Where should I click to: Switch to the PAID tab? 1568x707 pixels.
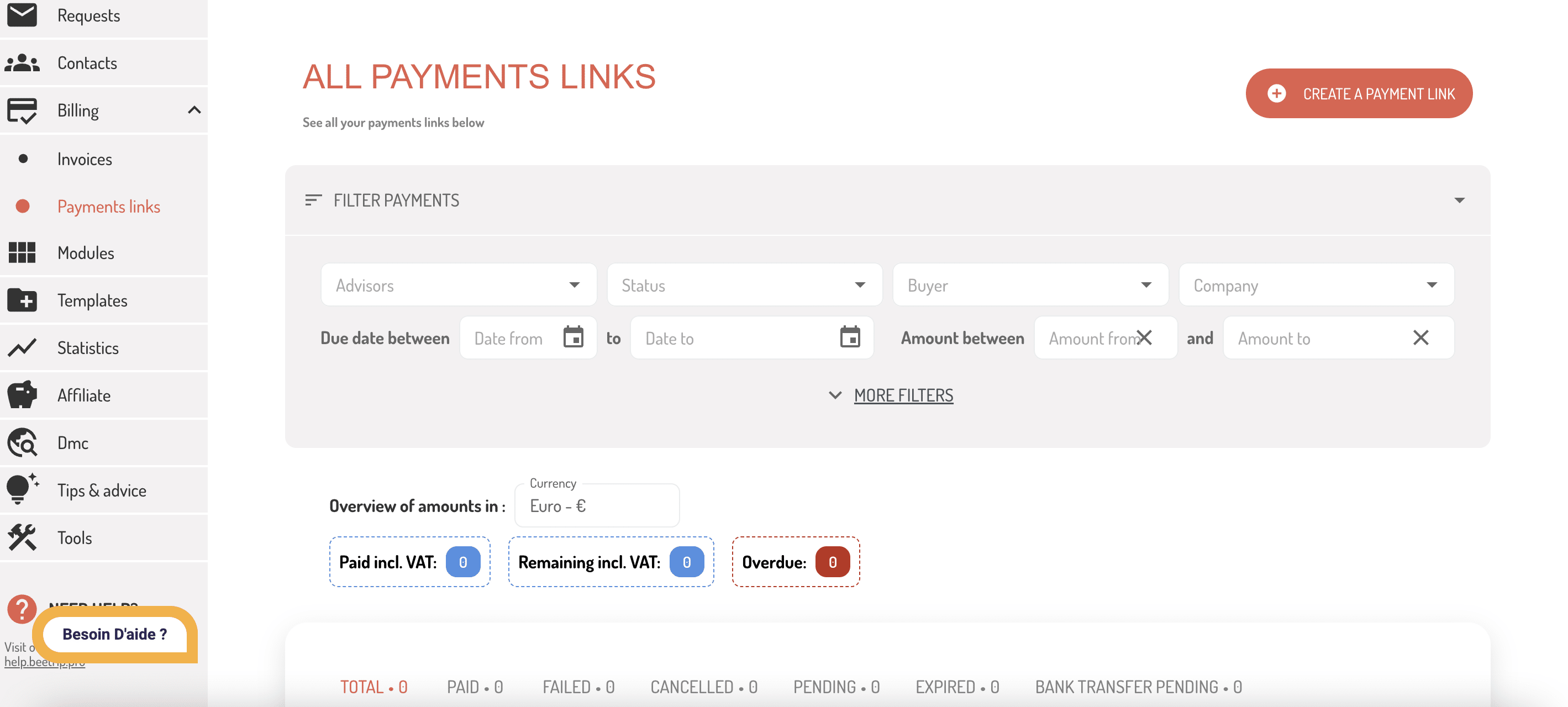(x=475, y=687)
